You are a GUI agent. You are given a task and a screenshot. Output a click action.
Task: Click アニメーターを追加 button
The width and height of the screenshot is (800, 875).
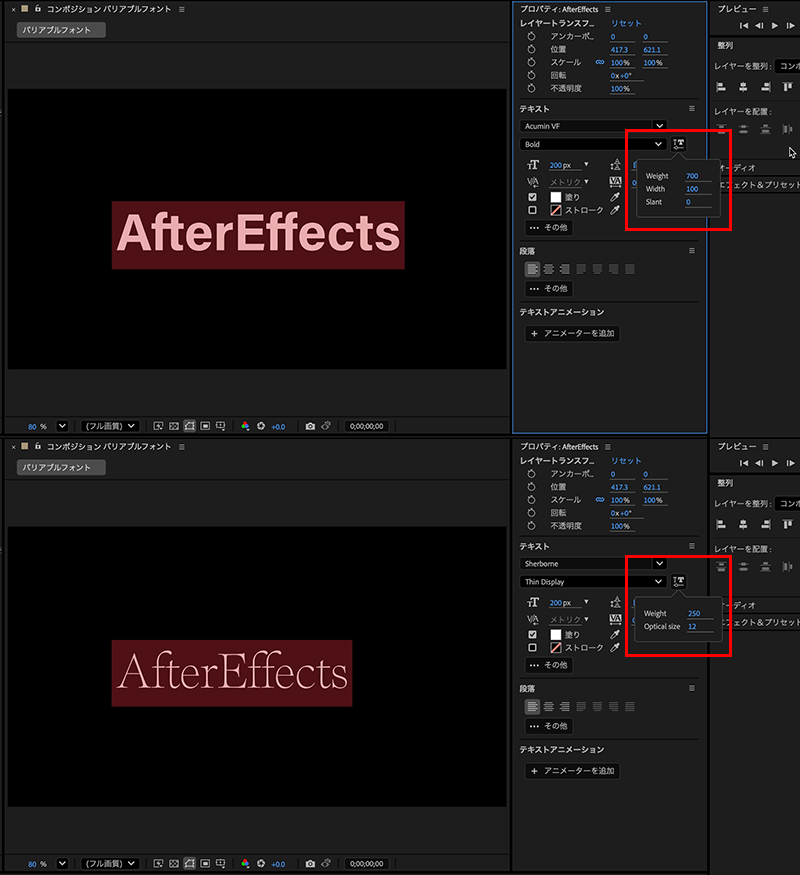pyautogui.click(x=572, y=333)
